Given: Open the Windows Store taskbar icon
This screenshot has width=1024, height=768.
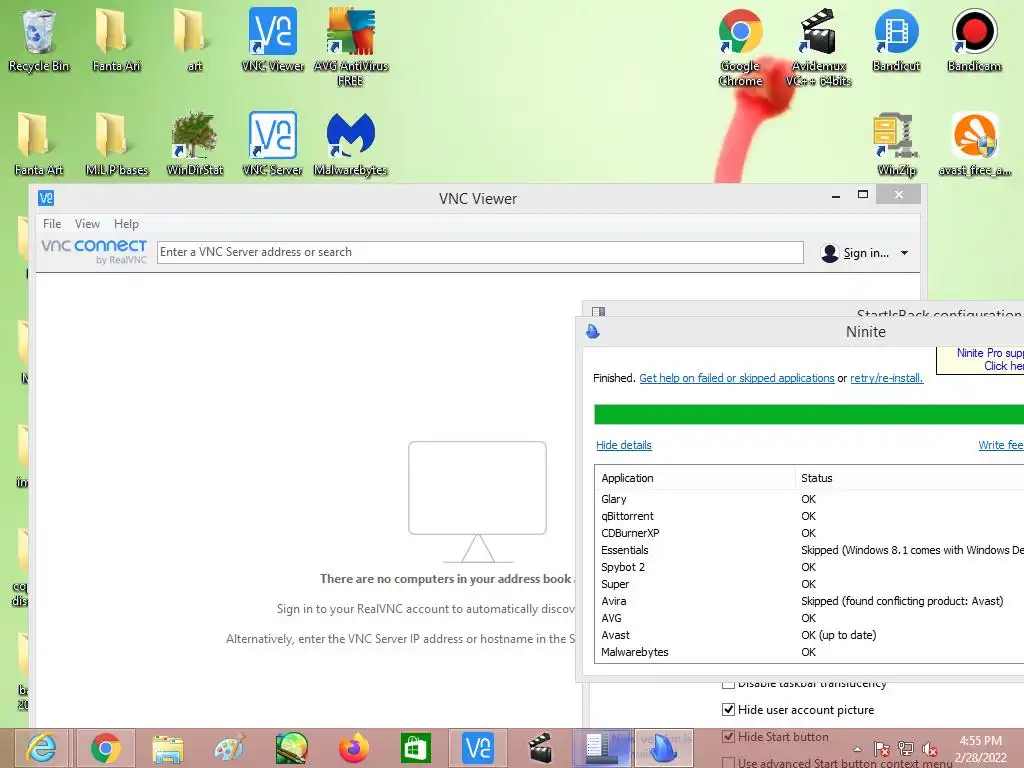Looking at the screenshot, I should coord(415,748).
